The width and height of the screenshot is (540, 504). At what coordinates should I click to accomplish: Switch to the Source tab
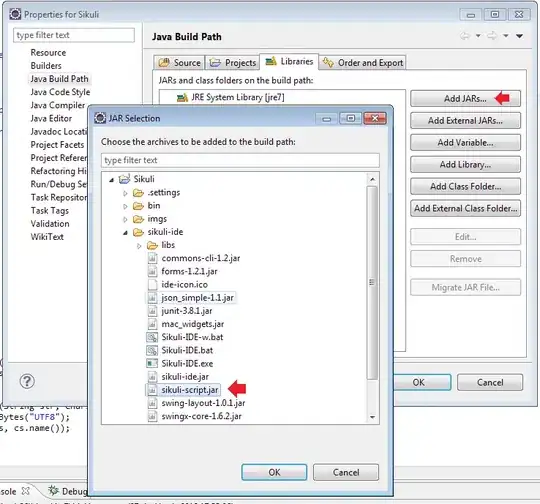pos(179,63)
